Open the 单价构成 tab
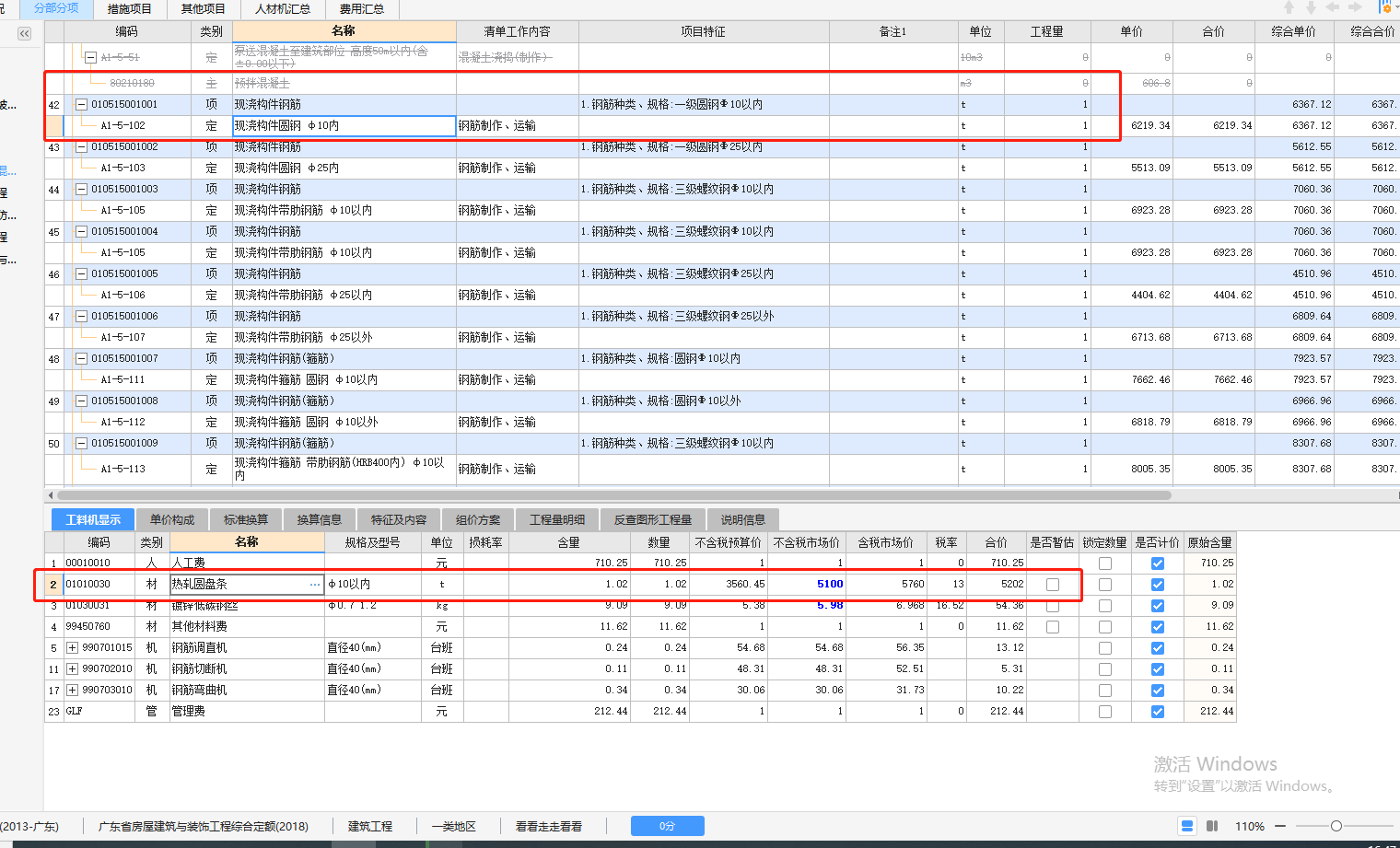This screenshot has height=848, width=1400. point(172,519)
